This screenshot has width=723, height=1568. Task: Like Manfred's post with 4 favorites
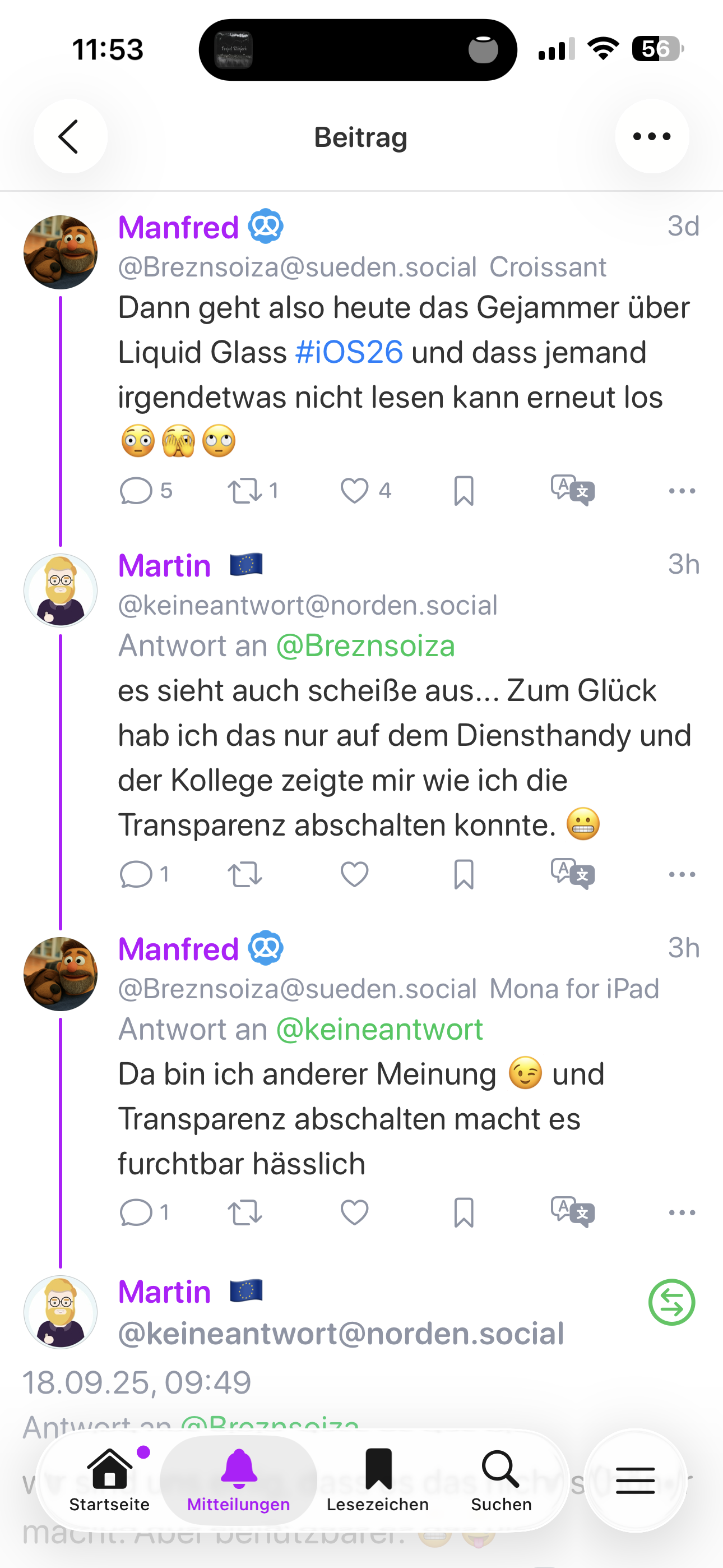point(355,491)
